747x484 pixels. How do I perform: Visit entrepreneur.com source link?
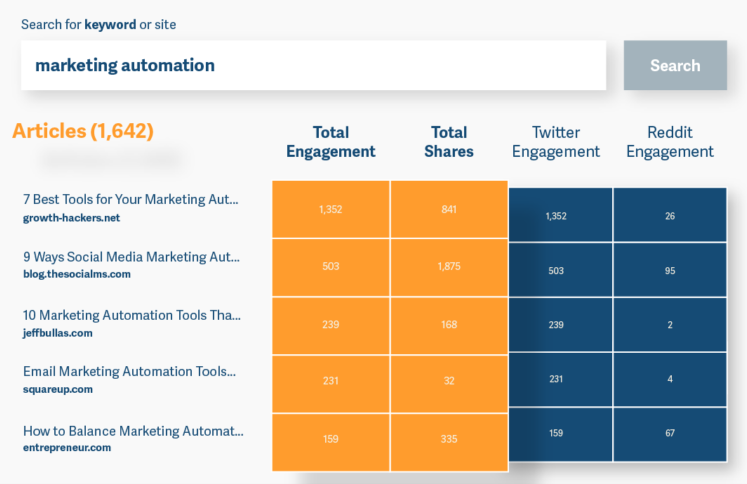[x=67, y=448]
